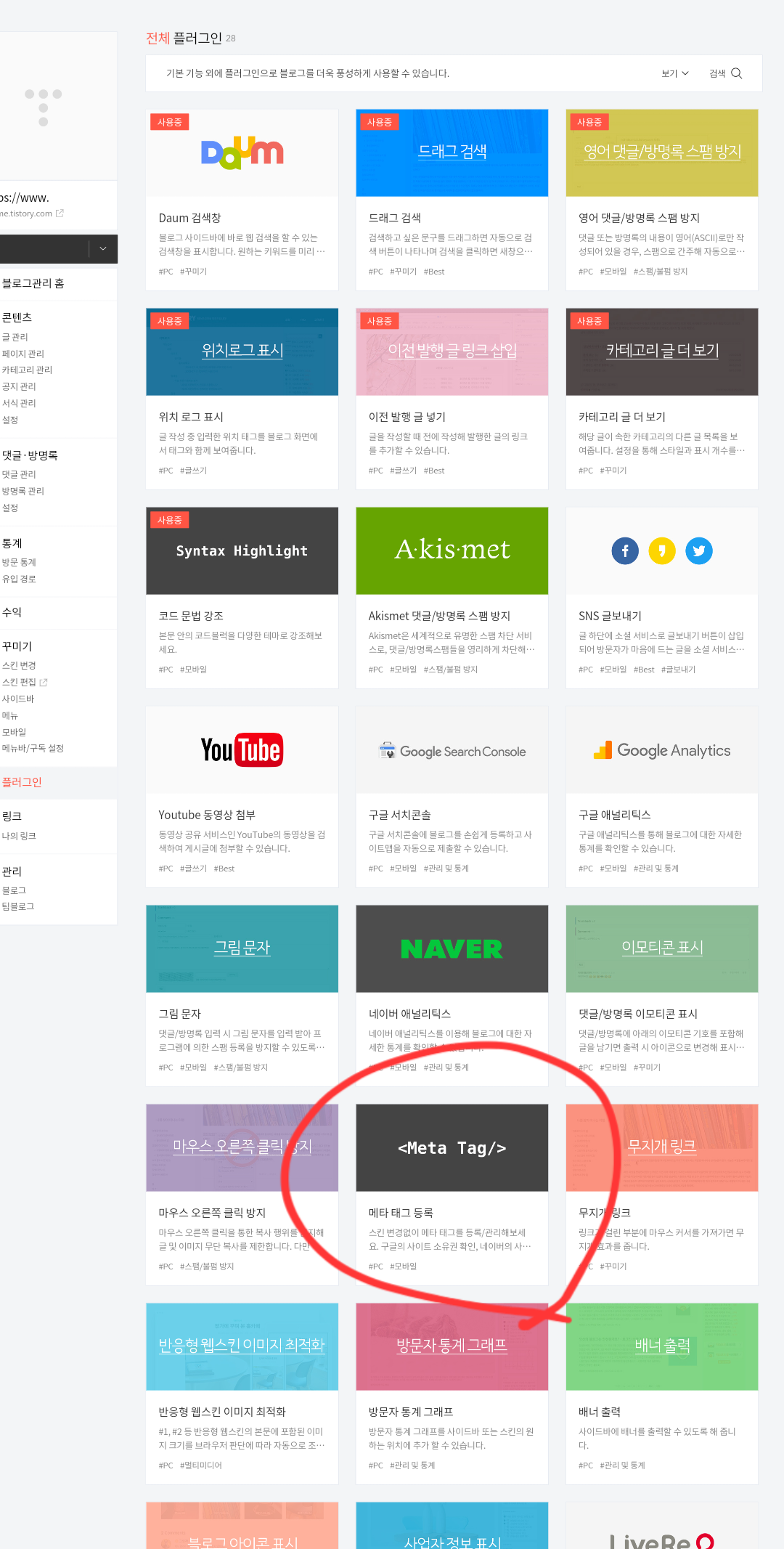Open the 플러그인 sidebar item
This screenshot has height=1549, width=784.
click(x=22, y=782)
